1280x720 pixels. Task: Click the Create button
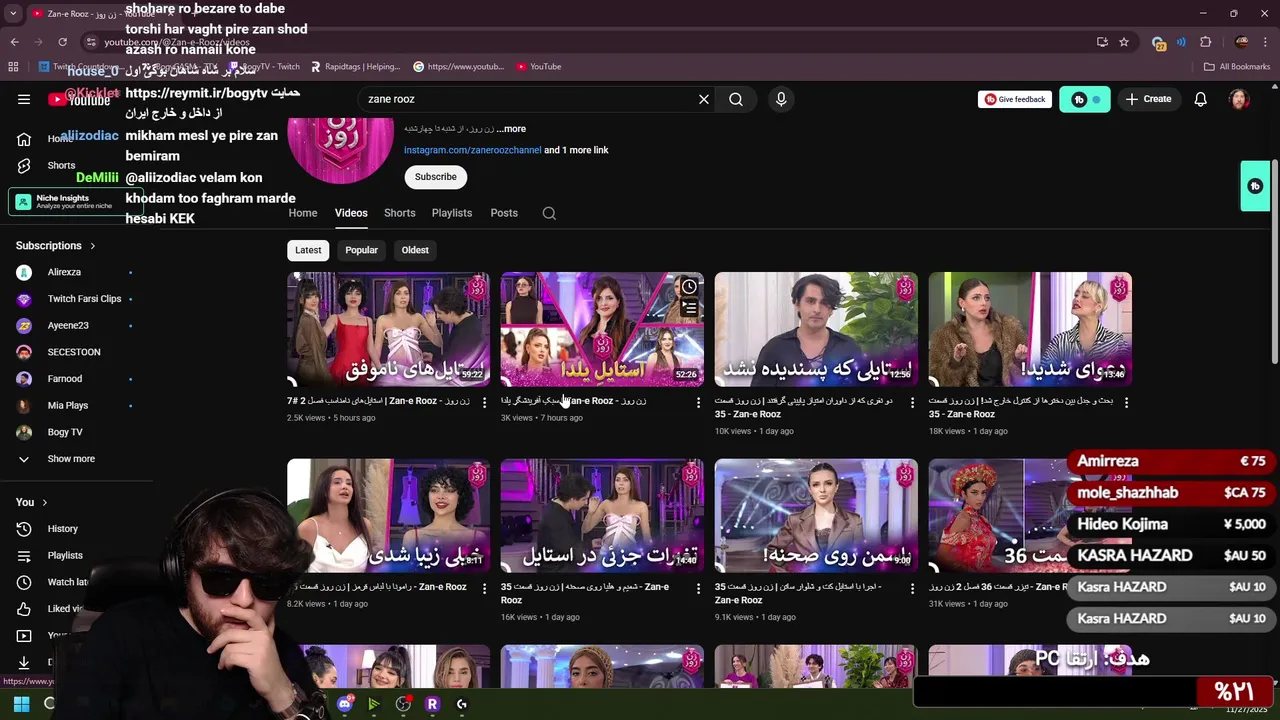tap(1148, 99)
